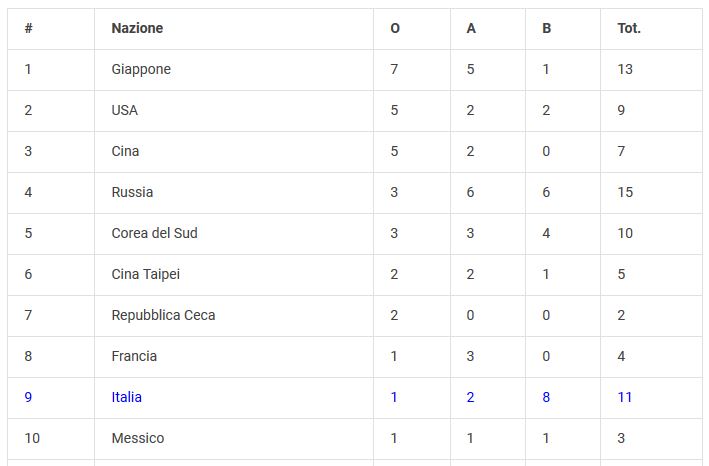Click the A (silver) column header
This screenshot has height=466, width=709.
[x=471, y=28]
